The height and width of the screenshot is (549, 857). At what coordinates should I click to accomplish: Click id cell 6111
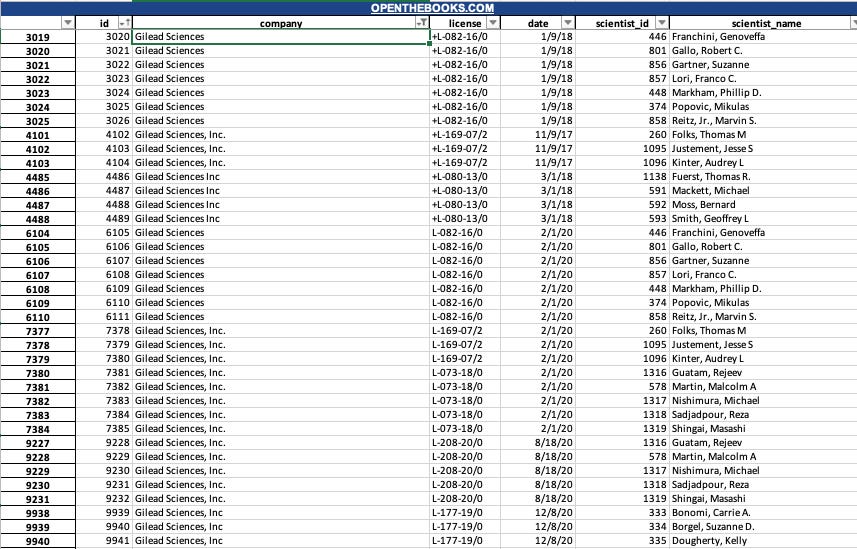pyautogui.click(x=104, y=317)
